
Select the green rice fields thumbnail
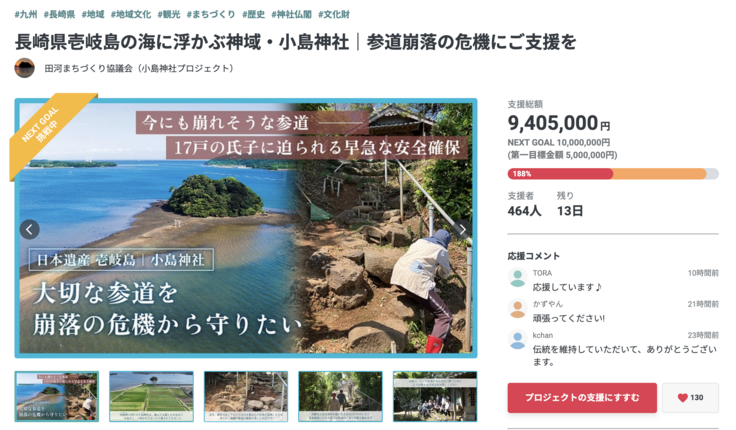pyautogui.click(x=152, y=397)
